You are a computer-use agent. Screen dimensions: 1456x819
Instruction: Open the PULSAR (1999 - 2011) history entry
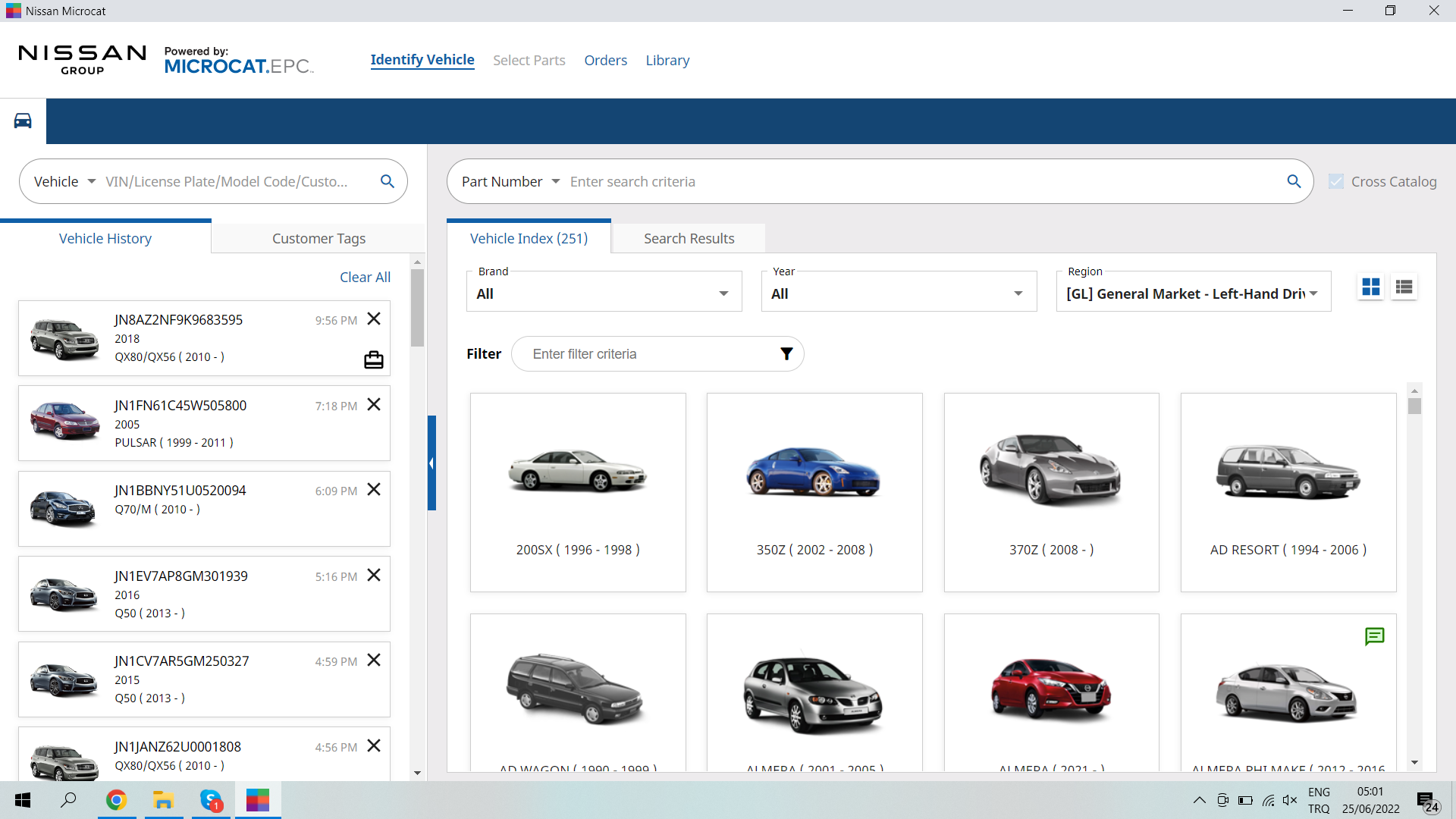click(204, 423)
